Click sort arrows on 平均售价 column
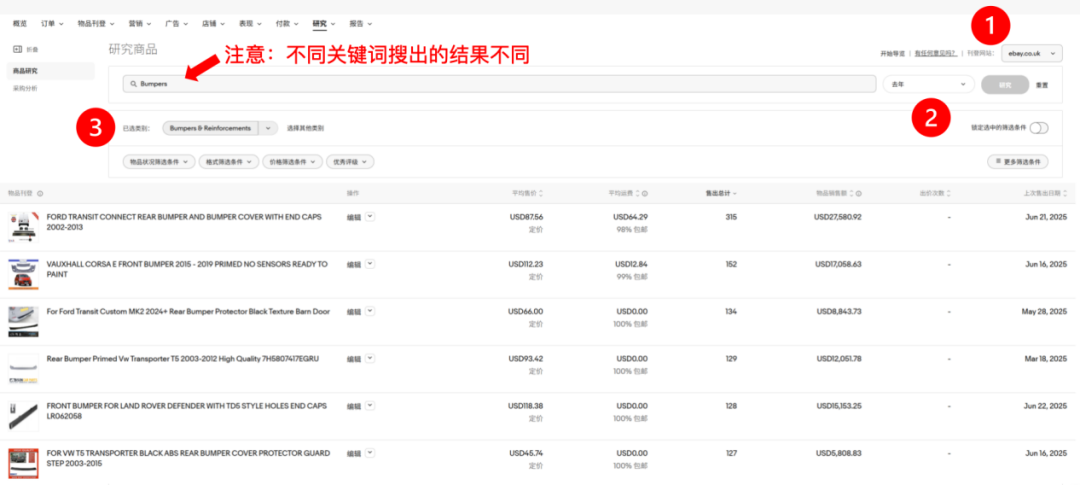This screenshot has width=1080, height=485. click(541, 194)
